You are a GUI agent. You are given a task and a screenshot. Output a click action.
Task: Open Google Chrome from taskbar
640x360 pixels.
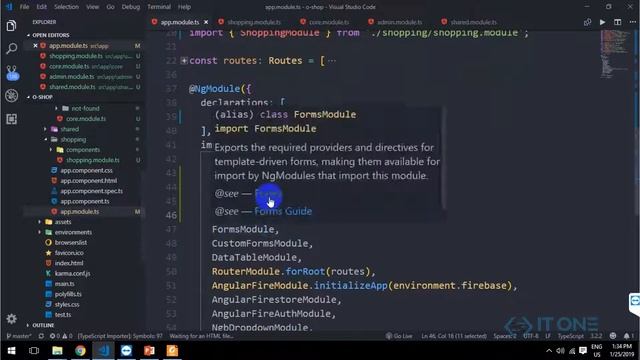[x=80, y=351]
